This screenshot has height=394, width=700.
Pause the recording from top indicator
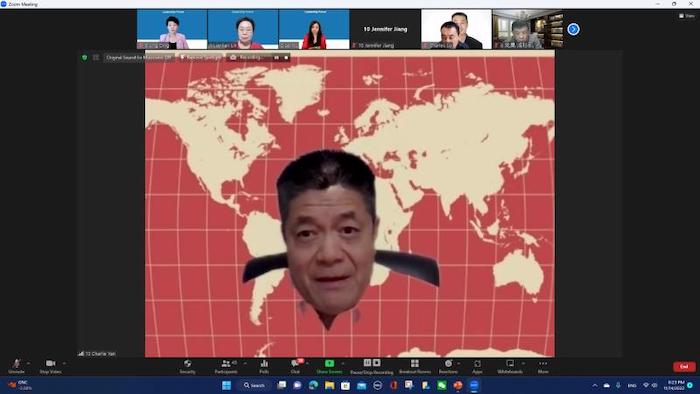coord(276,58)
